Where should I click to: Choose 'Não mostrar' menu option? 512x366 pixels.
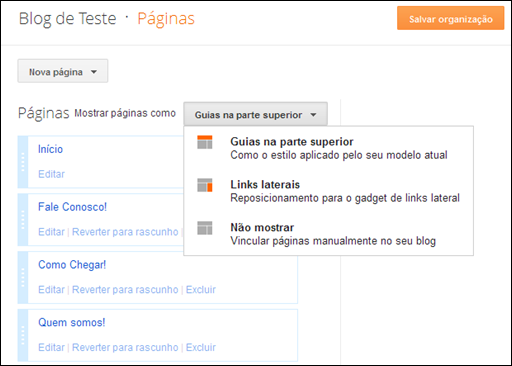tap(328, 234)
